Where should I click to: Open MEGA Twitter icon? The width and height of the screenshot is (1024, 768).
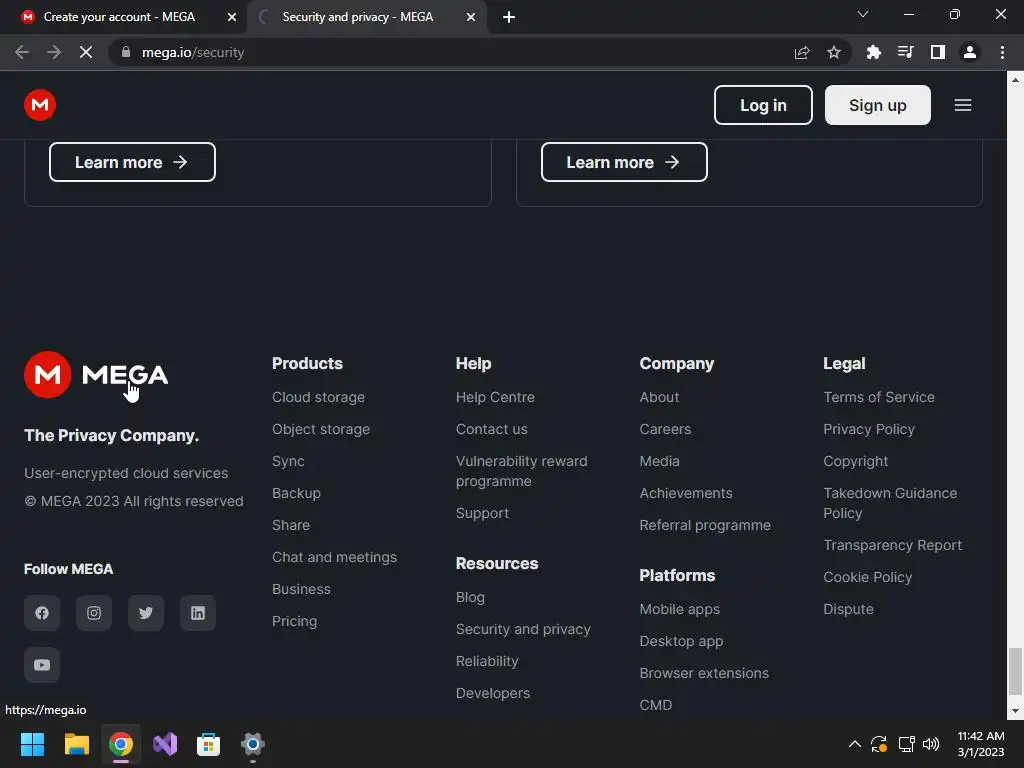[146, 613]
